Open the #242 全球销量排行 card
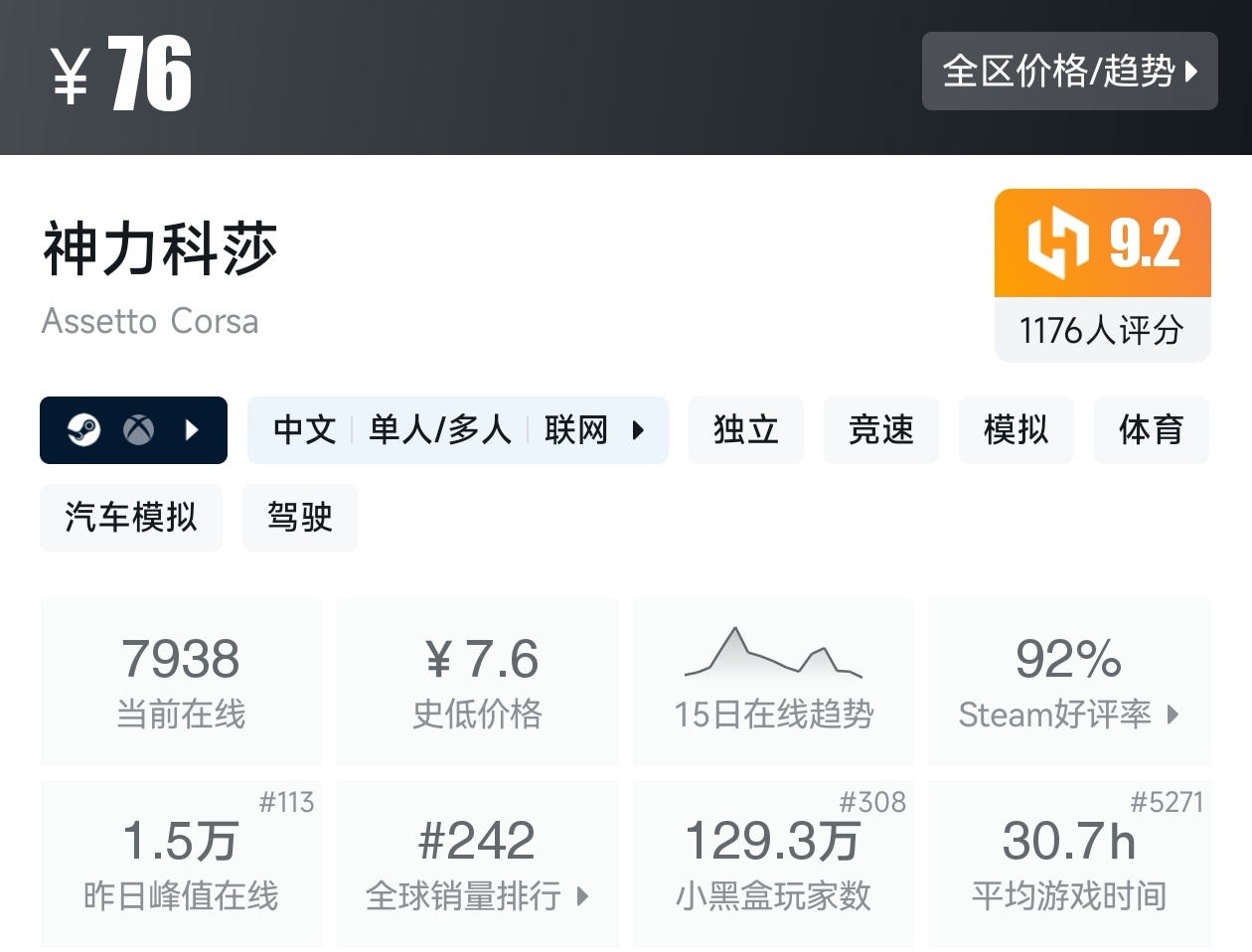Image resolution: width=1252 pixels, height=952 pixels. (478, 865)
